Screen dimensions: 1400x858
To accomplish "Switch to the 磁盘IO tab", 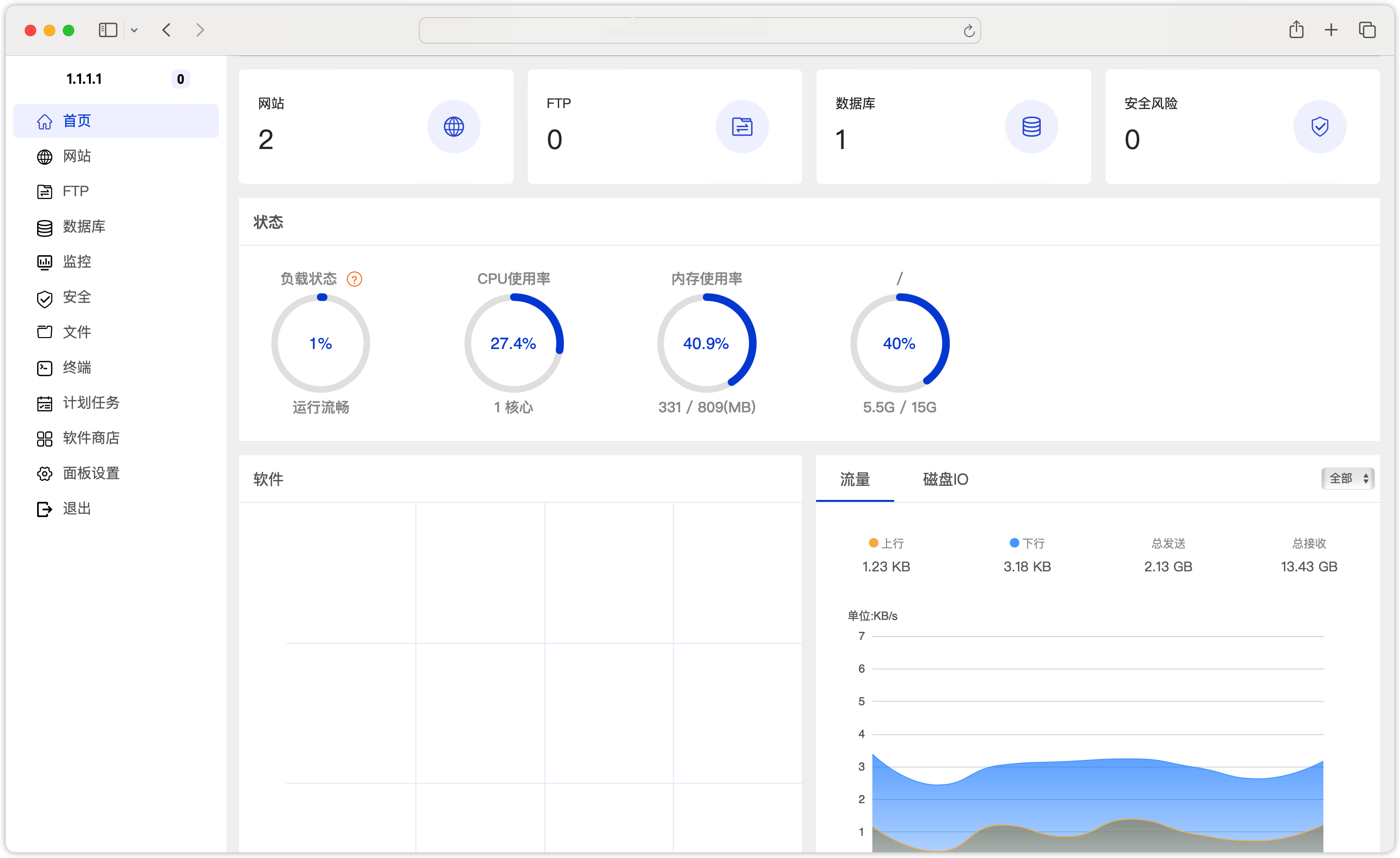I will [945, 479].
